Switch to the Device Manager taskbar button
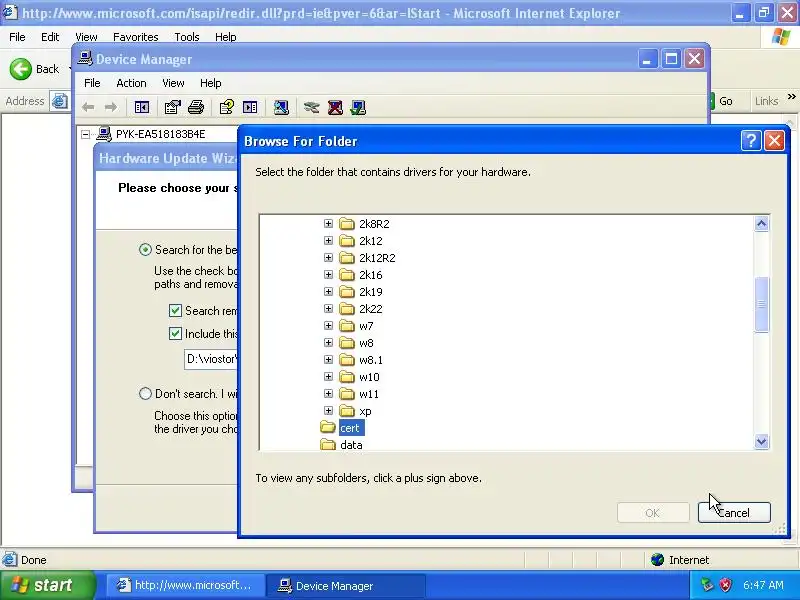The image size is (800, 600). coord(345,586)
